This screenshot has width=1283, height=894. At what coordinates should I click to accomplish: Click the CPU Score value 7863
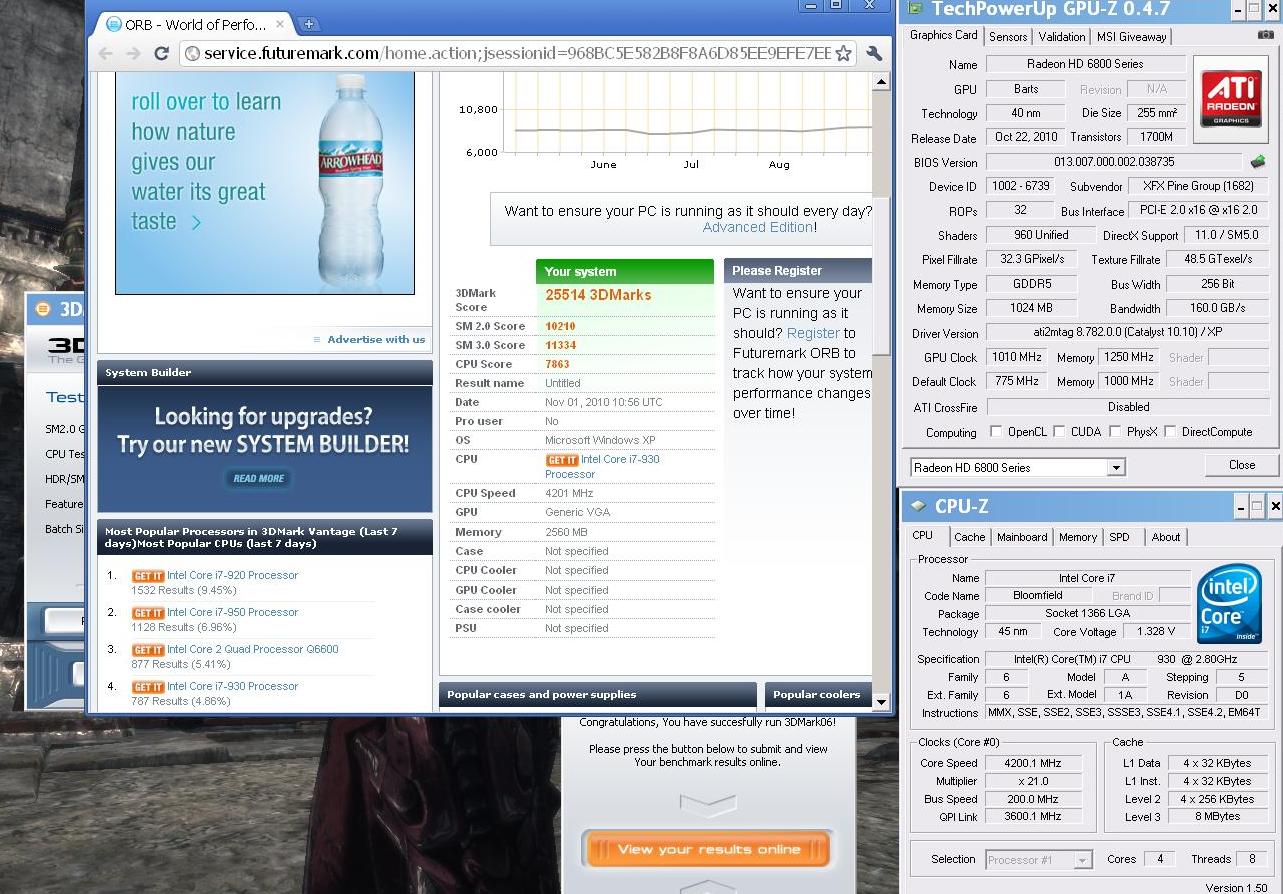(557, 365)
